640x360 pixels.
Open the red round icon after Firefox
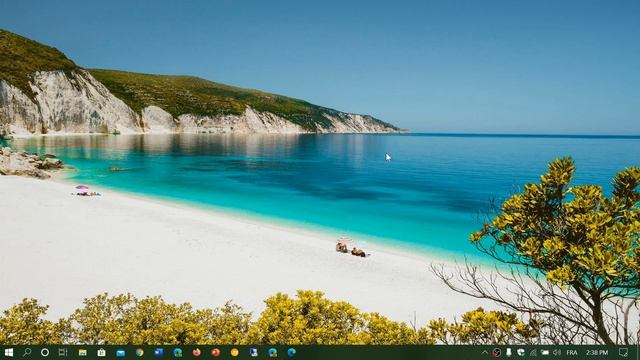[216, 352]
